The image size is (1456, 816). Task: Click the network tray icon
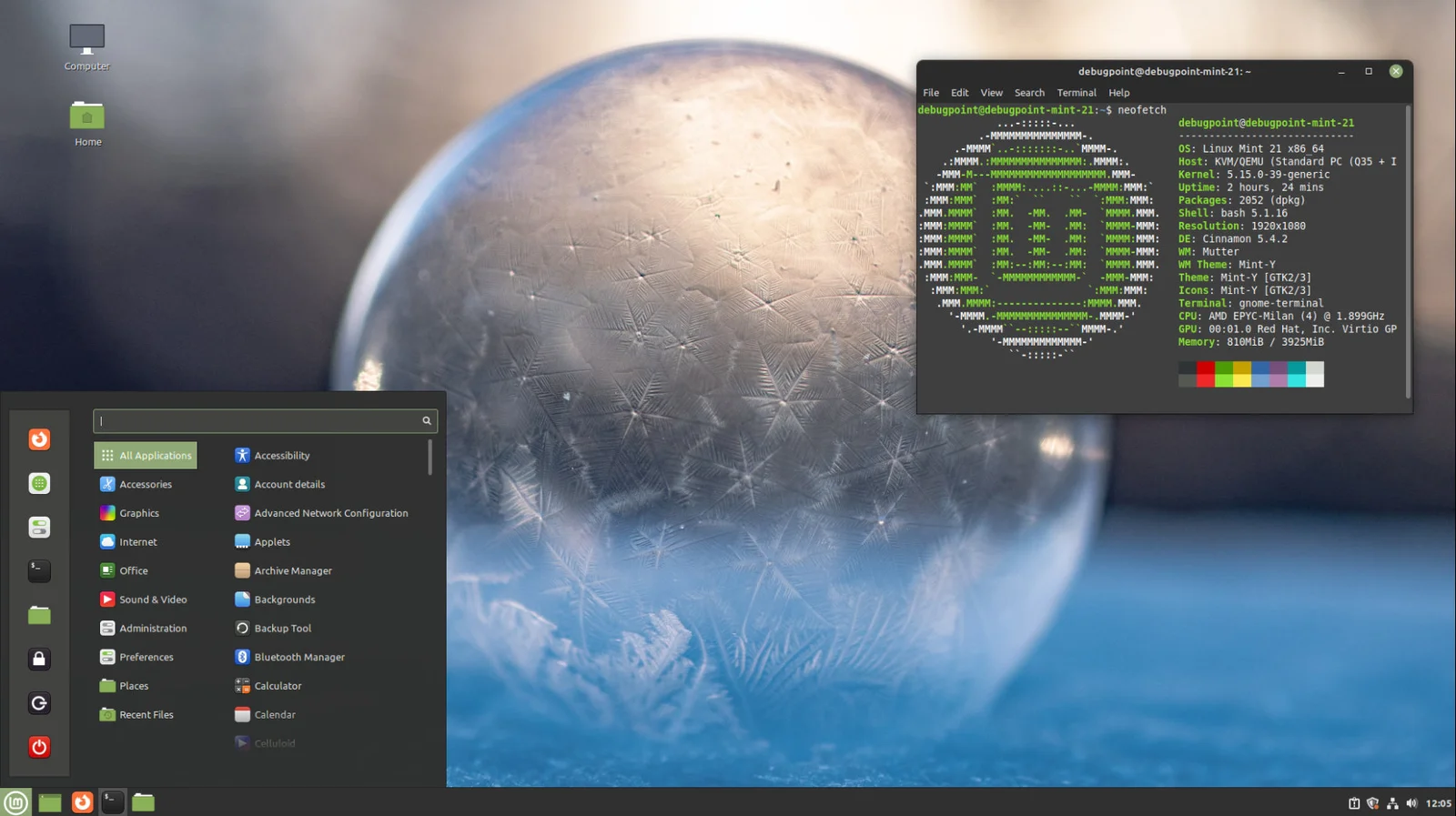1392,803
